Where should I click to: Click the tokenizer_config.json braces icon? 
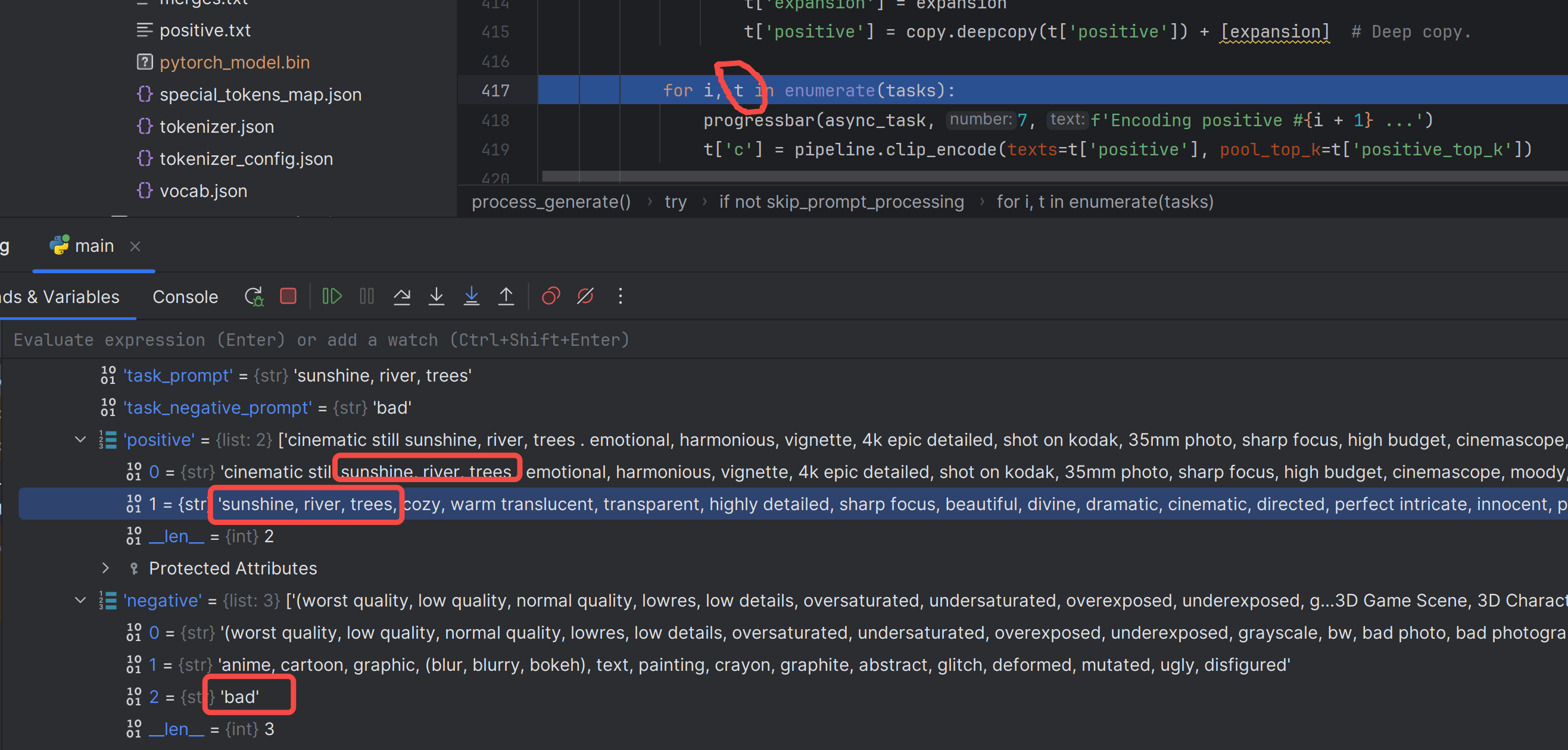(144, 159)
